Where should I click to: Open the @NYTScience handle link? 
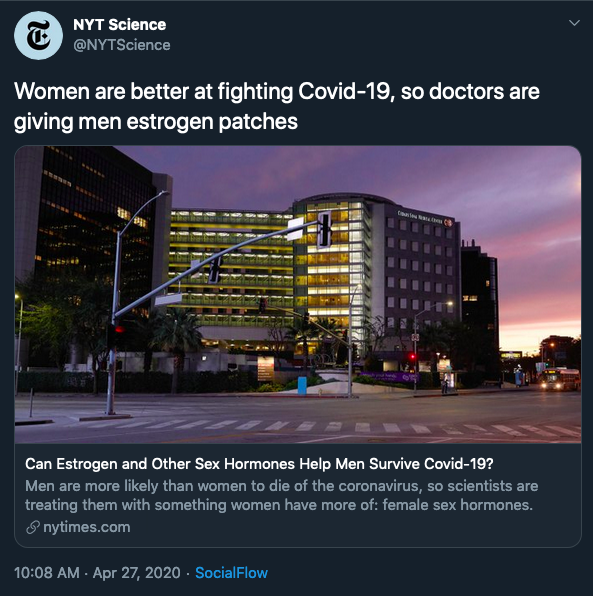pyautogui.click(x=122, y=45)
